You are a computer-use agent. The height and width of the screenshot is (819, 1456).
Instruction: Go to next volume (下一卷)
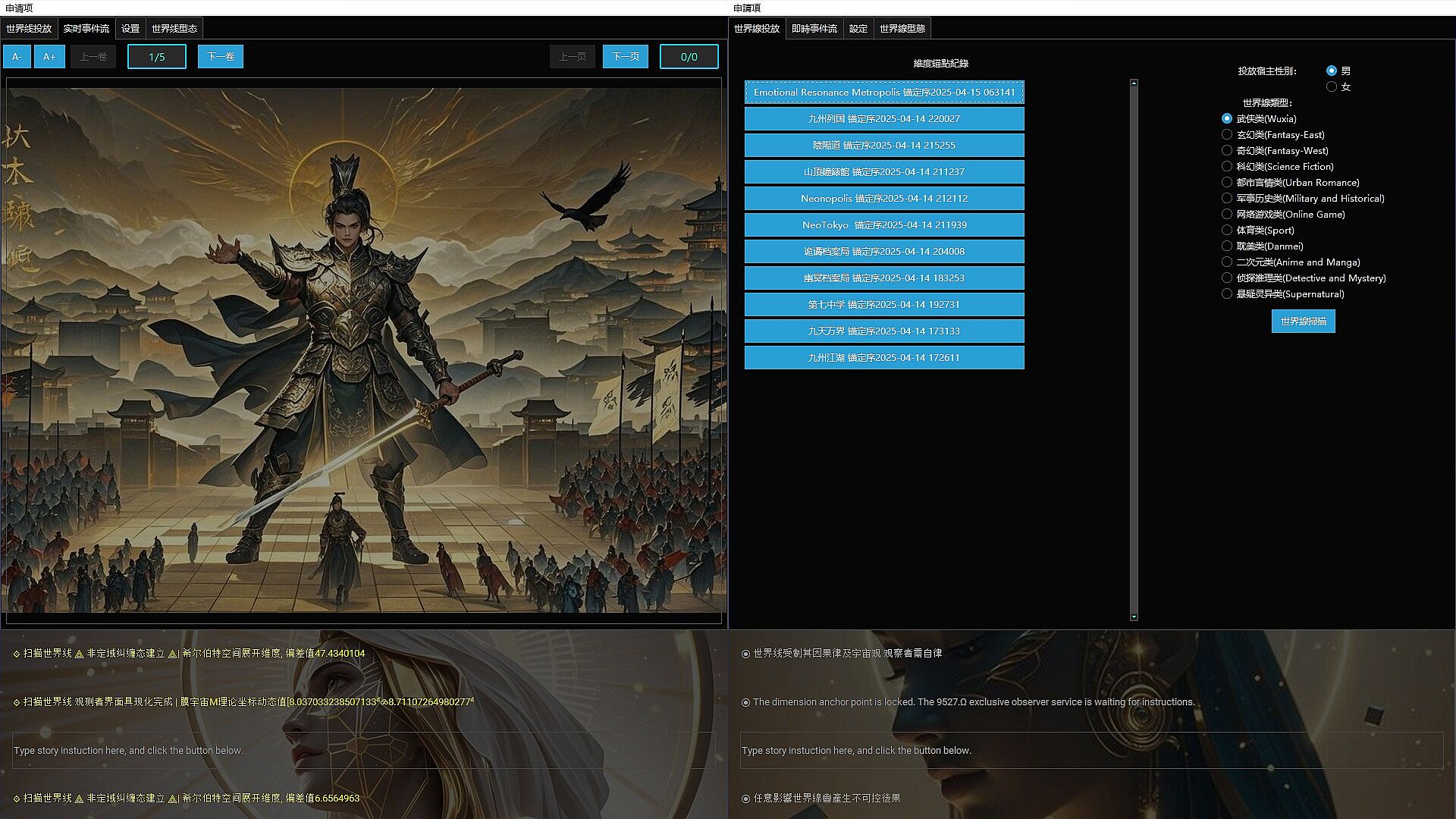221,57
